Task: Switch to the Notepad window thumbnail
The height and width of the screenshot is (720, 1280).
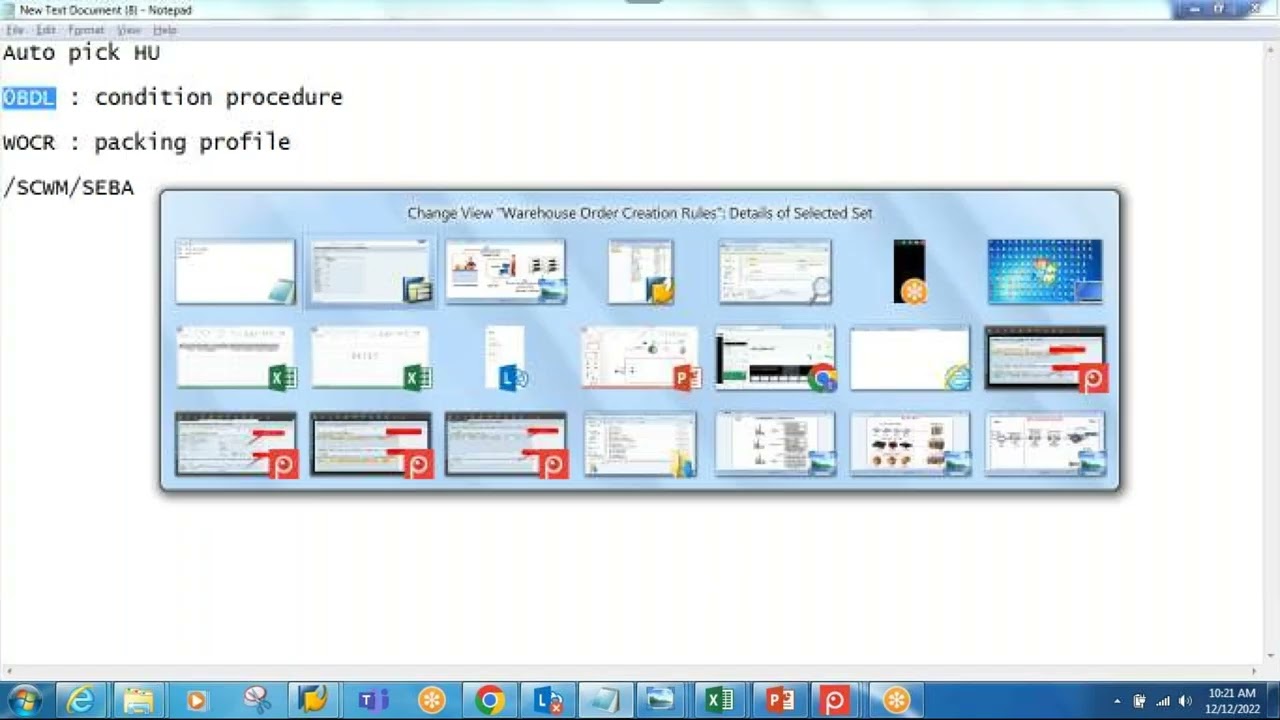Action: (x=235, y=271)
